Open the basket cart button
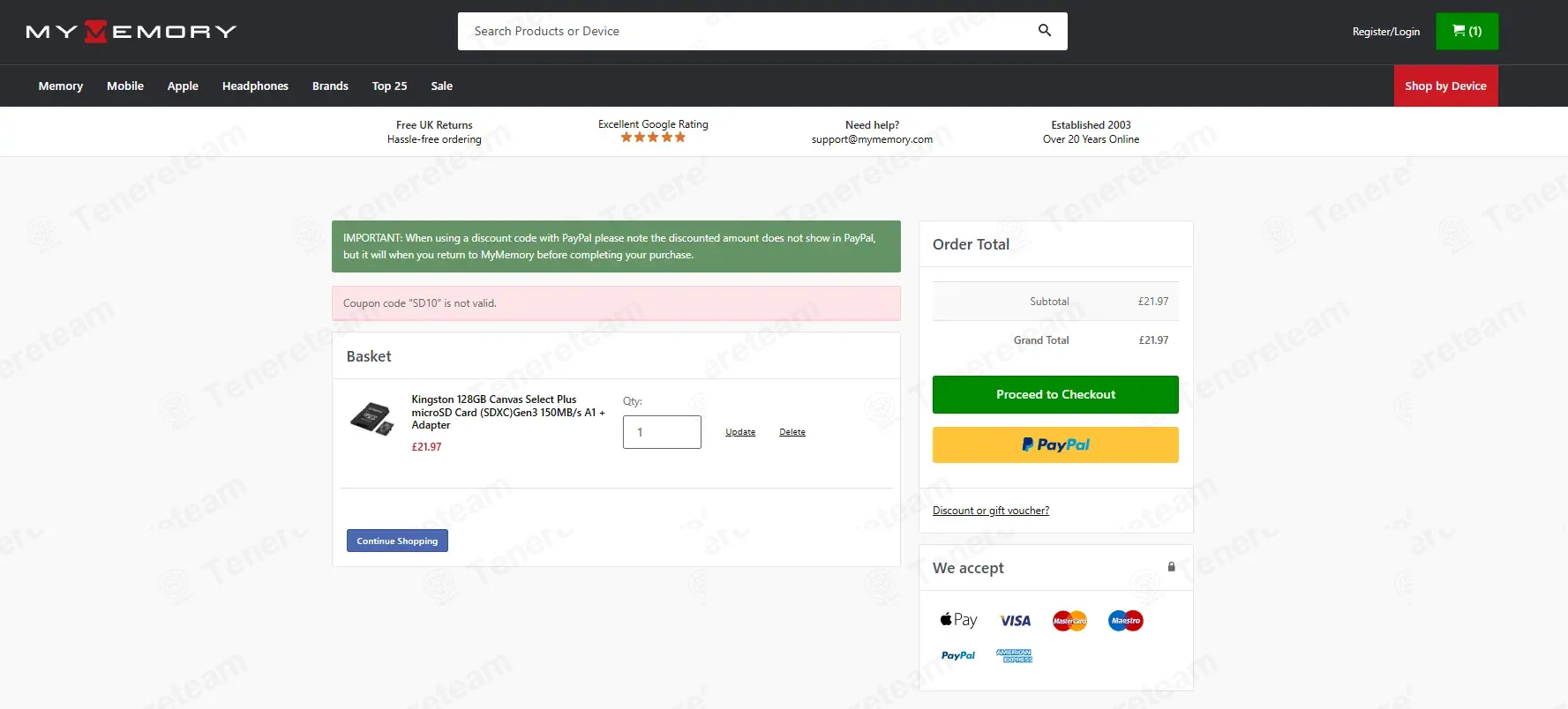This screenshot has width=1568, height=709. (x=1467, y=32)
